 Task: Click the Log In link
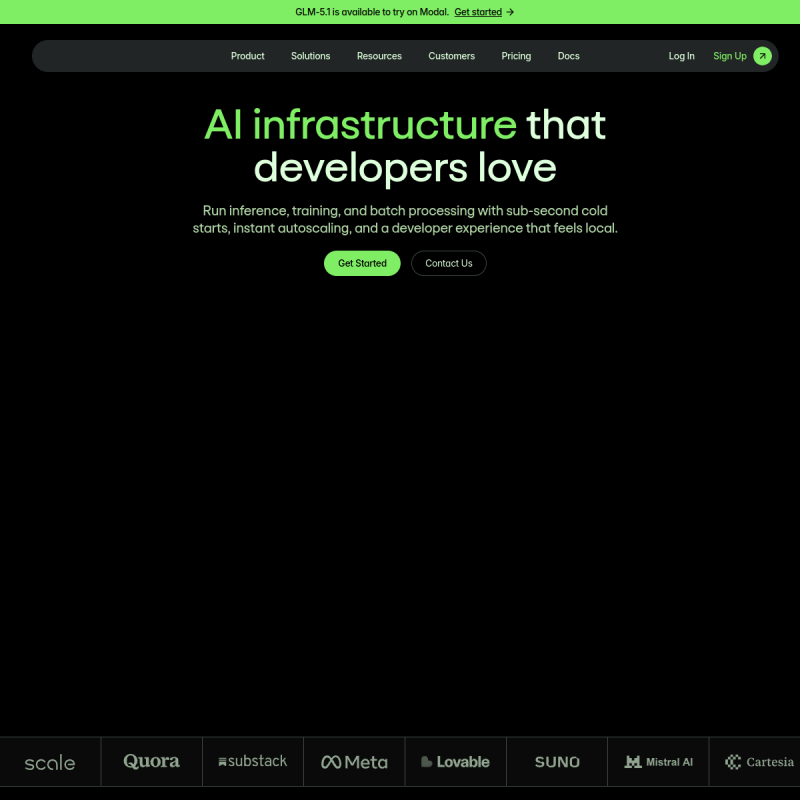[682, 56]
